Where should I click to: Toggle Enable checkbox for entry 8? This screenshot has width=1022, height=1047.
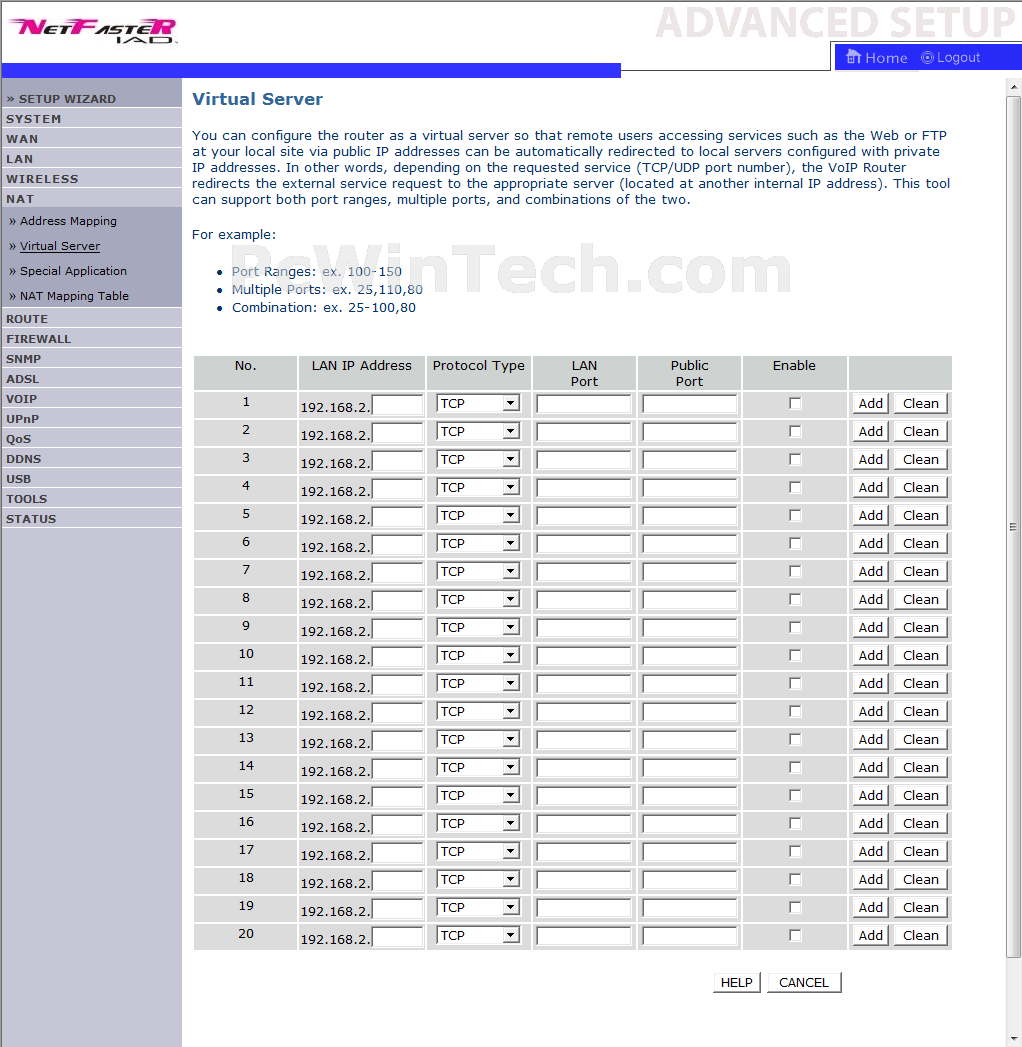(x=794, y=600)
